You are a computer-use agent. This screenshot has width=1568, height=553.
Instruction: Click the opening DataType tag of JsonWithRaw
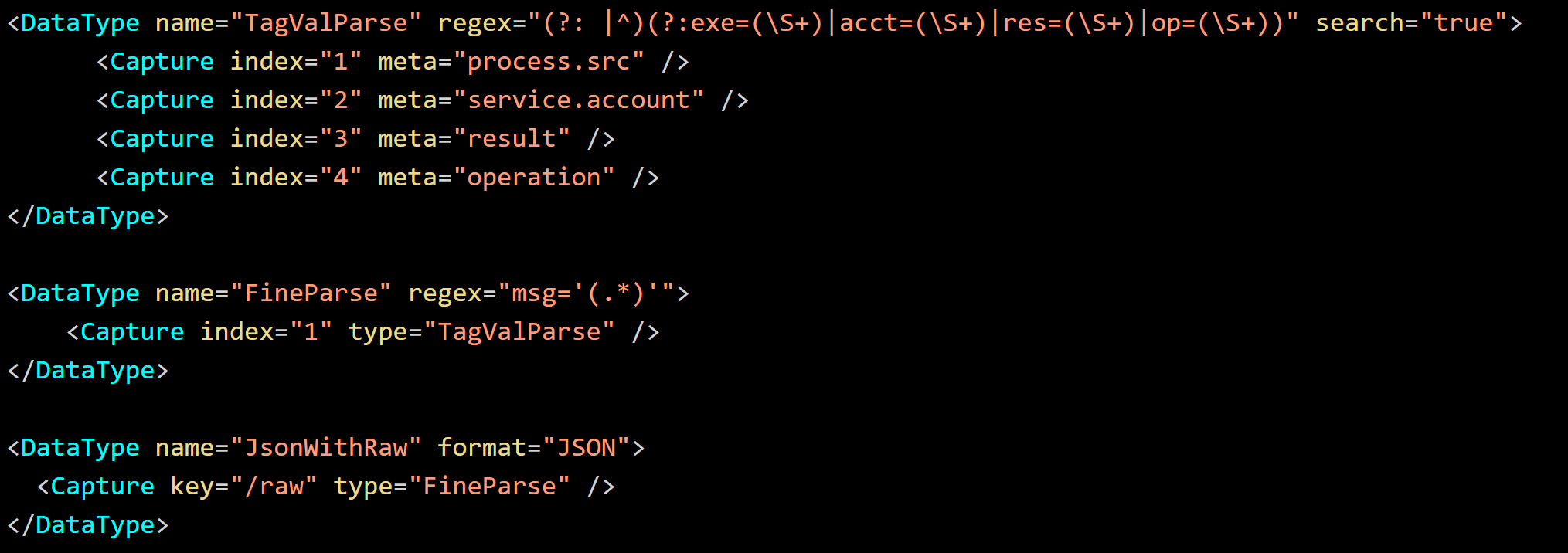coord(80,448)
